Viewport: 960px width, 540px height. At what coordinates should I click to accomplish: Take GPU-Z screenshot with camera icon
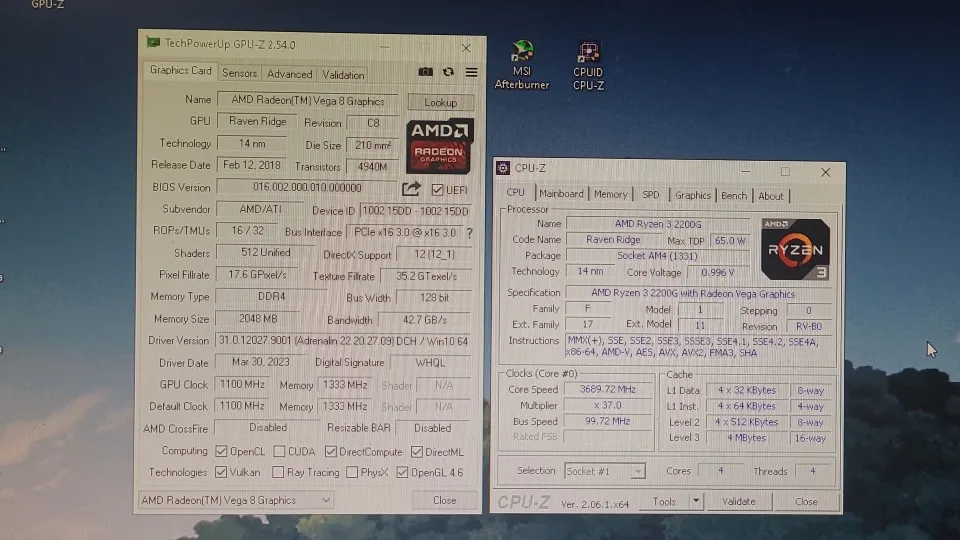(x=426, y=72)
